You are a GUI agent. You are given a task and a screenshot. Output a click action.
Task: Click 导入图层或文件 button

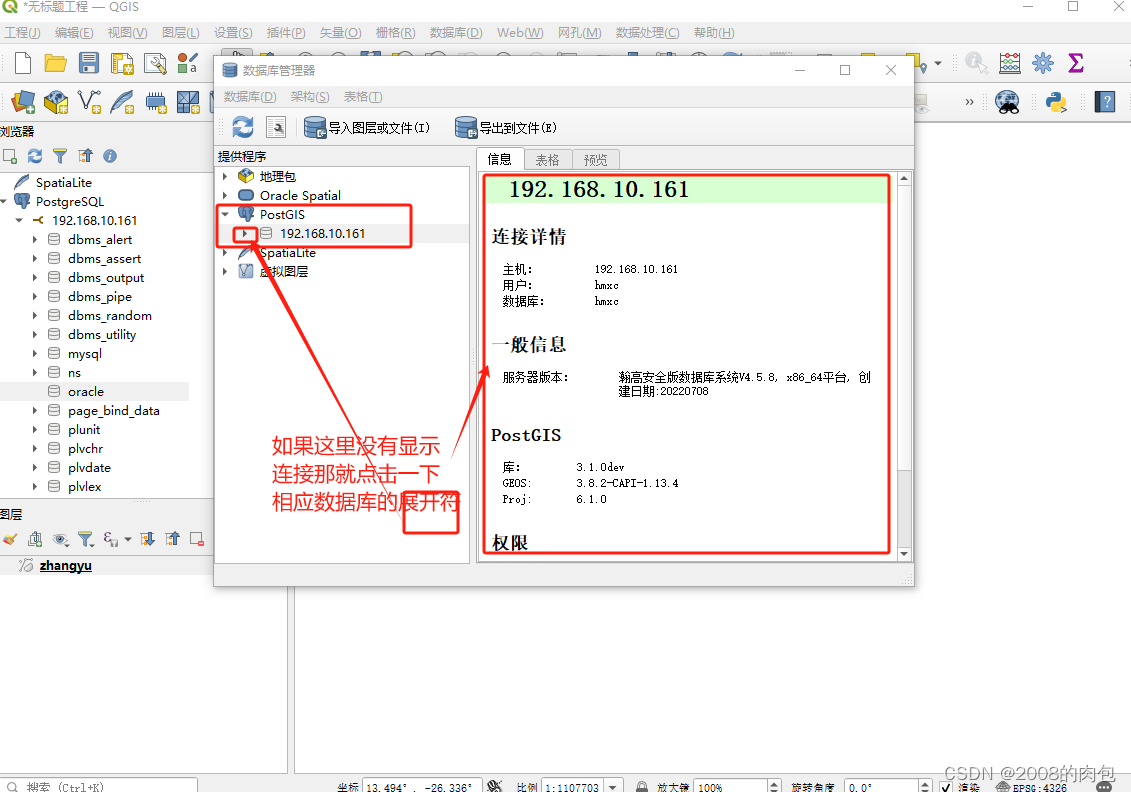(366, 128)
